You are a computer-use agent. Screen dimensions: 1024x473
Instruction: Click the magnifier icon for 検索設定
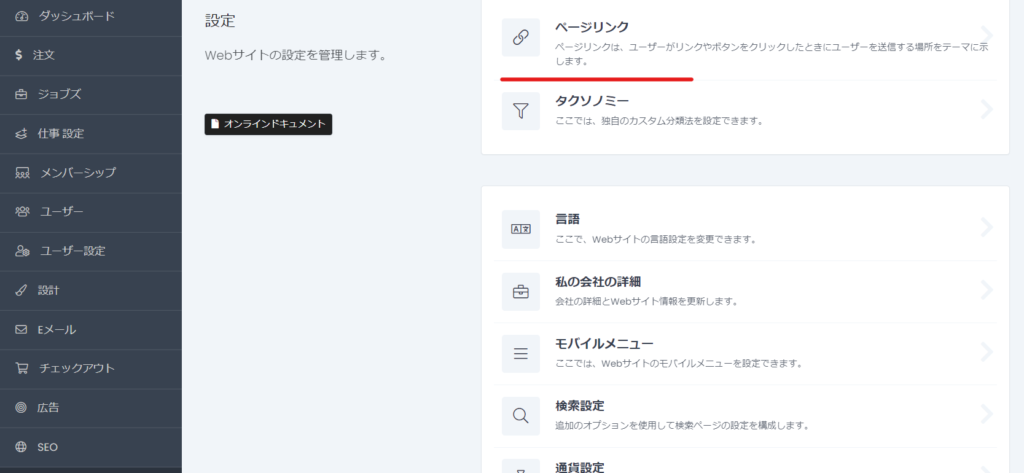(520, 415)
